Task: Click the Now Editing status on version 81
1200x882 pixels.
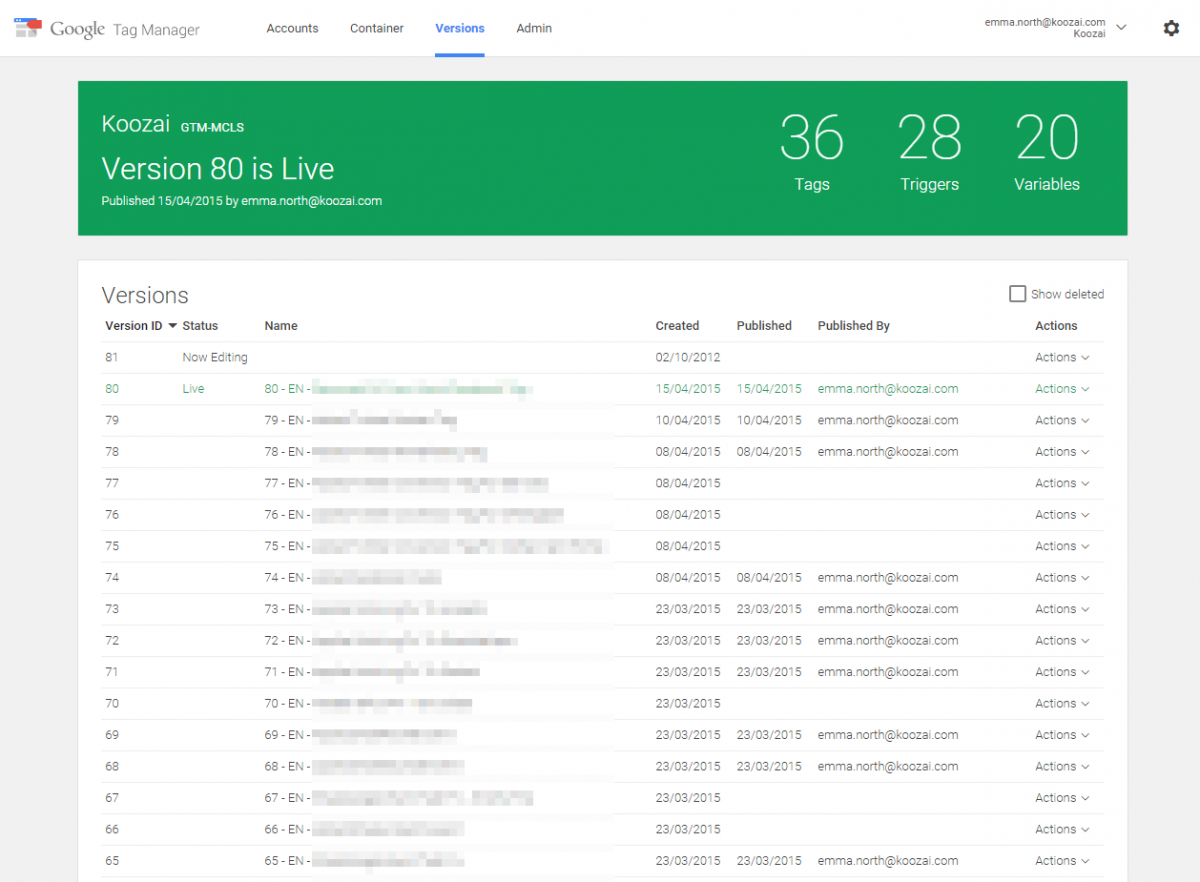Action: [215, 357]
